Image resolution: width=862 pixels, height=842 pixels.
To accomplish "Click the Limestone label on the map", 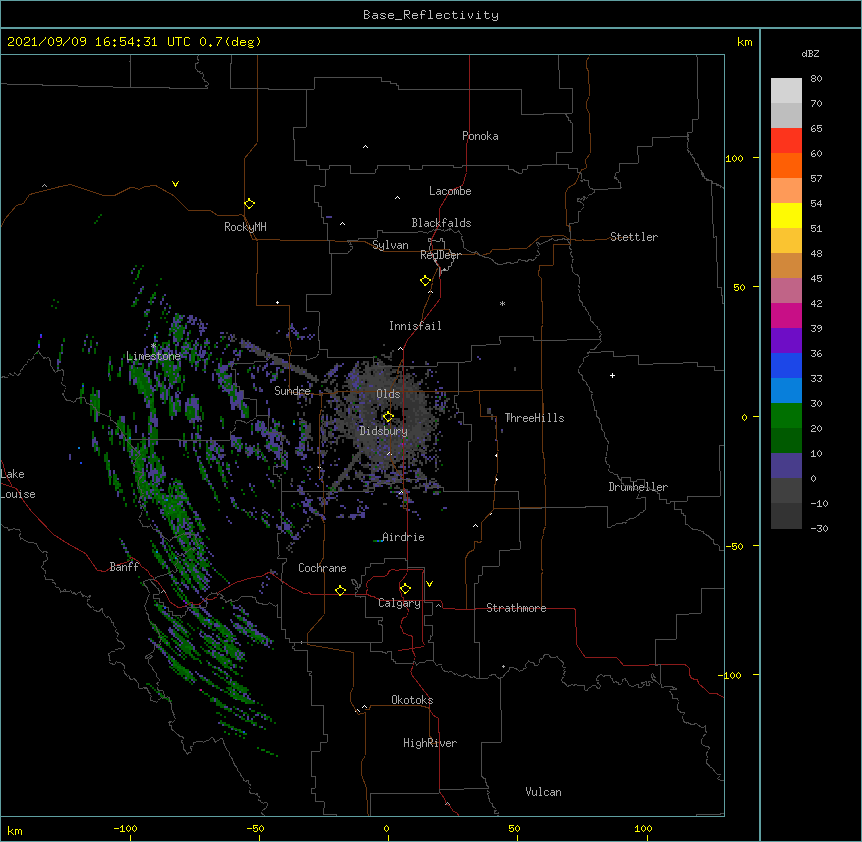I will coord(153,356).
